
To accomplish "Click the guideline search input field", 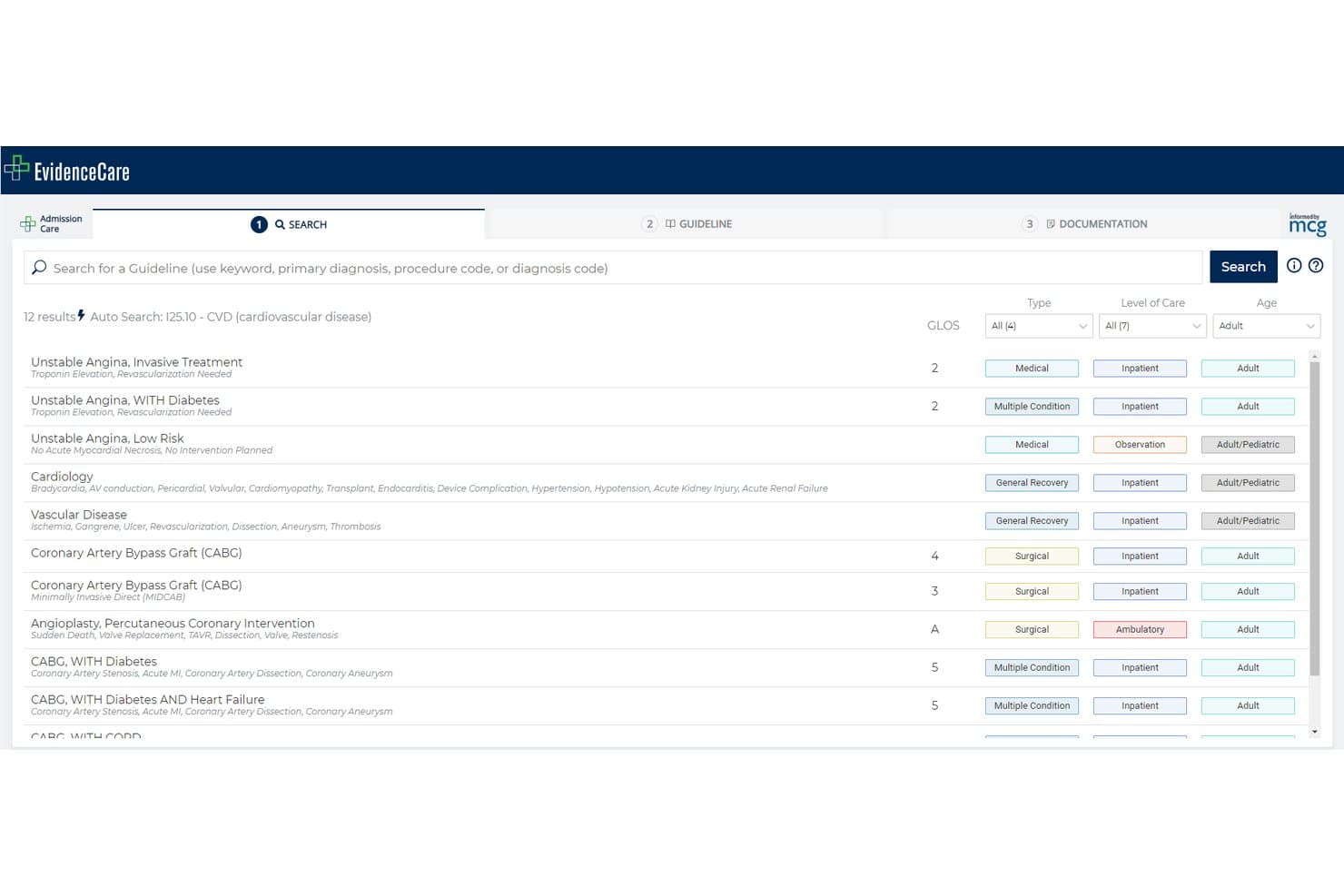I will (x=613, y=268).
